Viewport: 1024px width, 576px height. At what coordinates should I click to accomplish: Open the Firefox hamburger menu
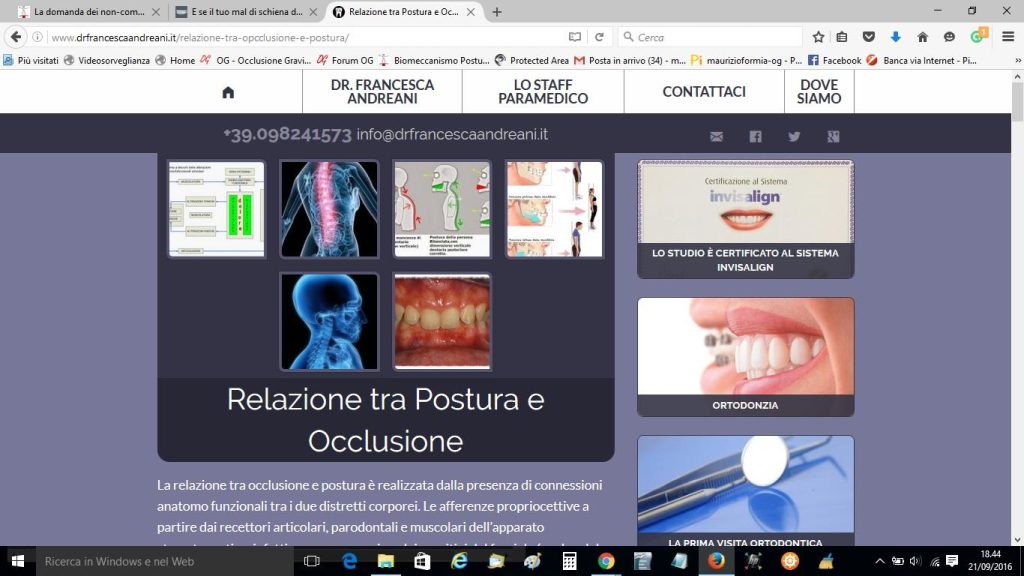(x=1008, y=37)
